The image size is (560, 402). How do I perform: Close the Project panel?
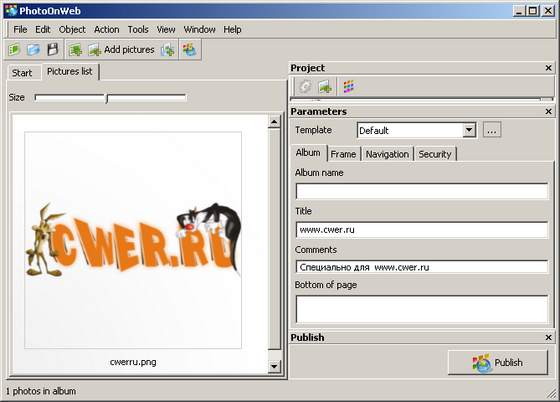click(x=549, y=68)
